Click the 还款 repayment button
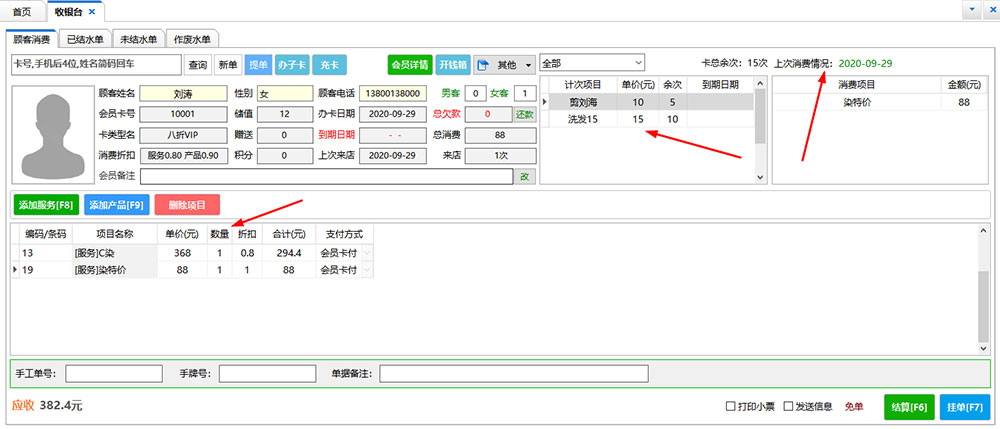Viewport: 1000px width, 429px height. (525, 115)
